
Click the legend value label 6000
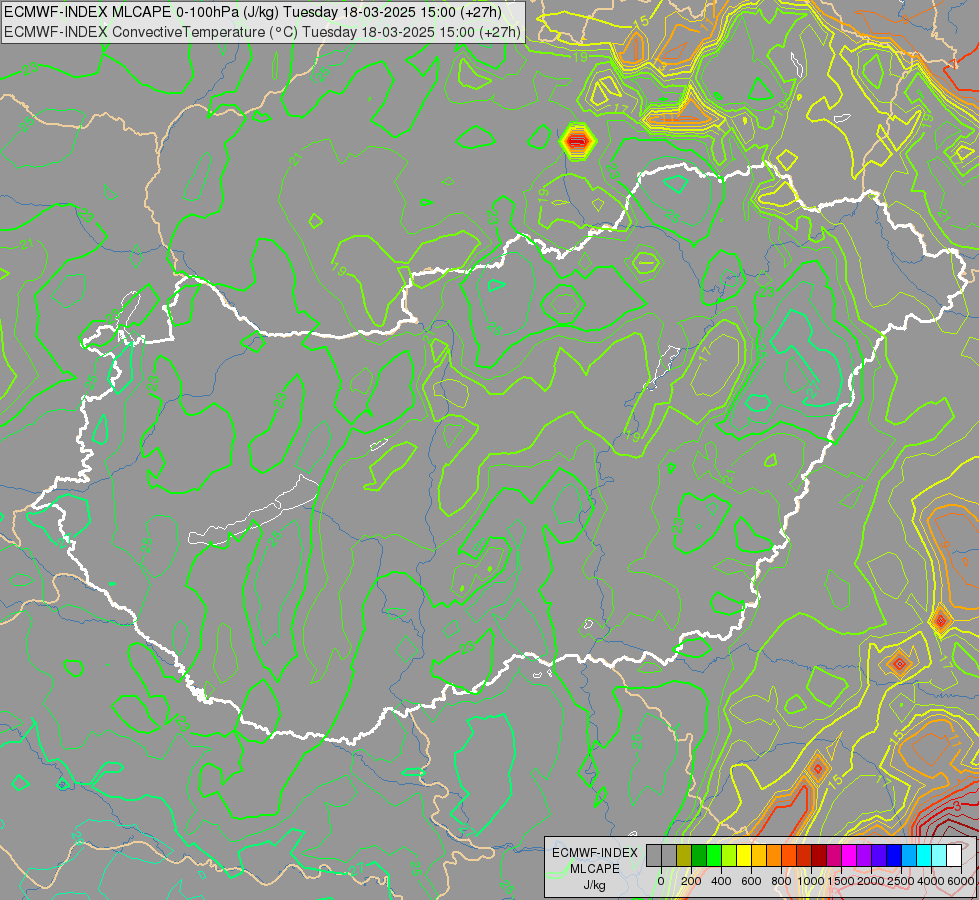coord(961,881)
